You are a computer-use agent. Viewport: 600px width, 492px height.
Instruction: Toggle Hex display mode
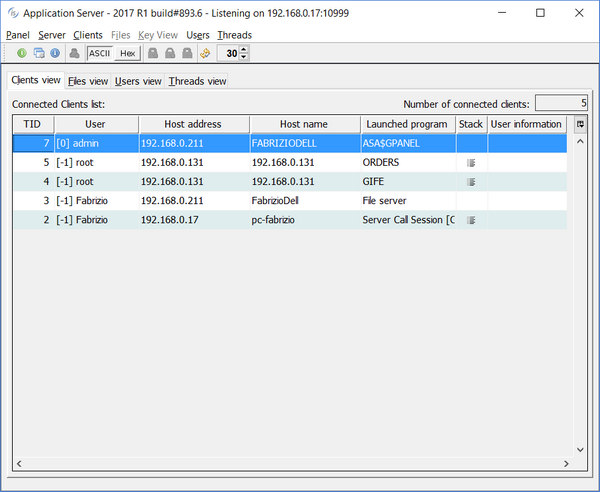point(127,53)
